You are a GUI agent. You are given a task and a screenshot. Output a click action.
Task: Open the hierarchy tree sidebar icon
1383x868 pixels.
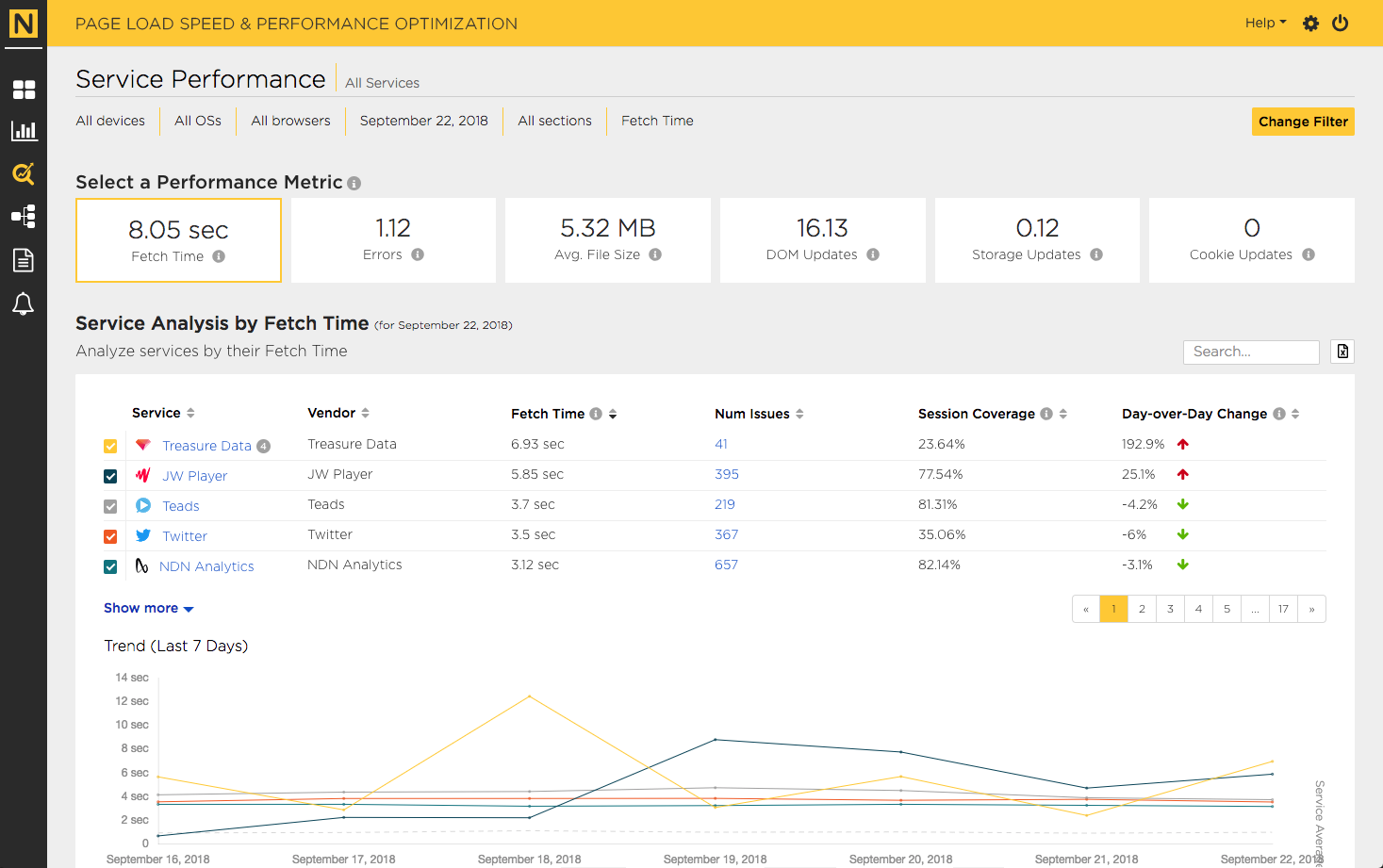coord(24,217)
